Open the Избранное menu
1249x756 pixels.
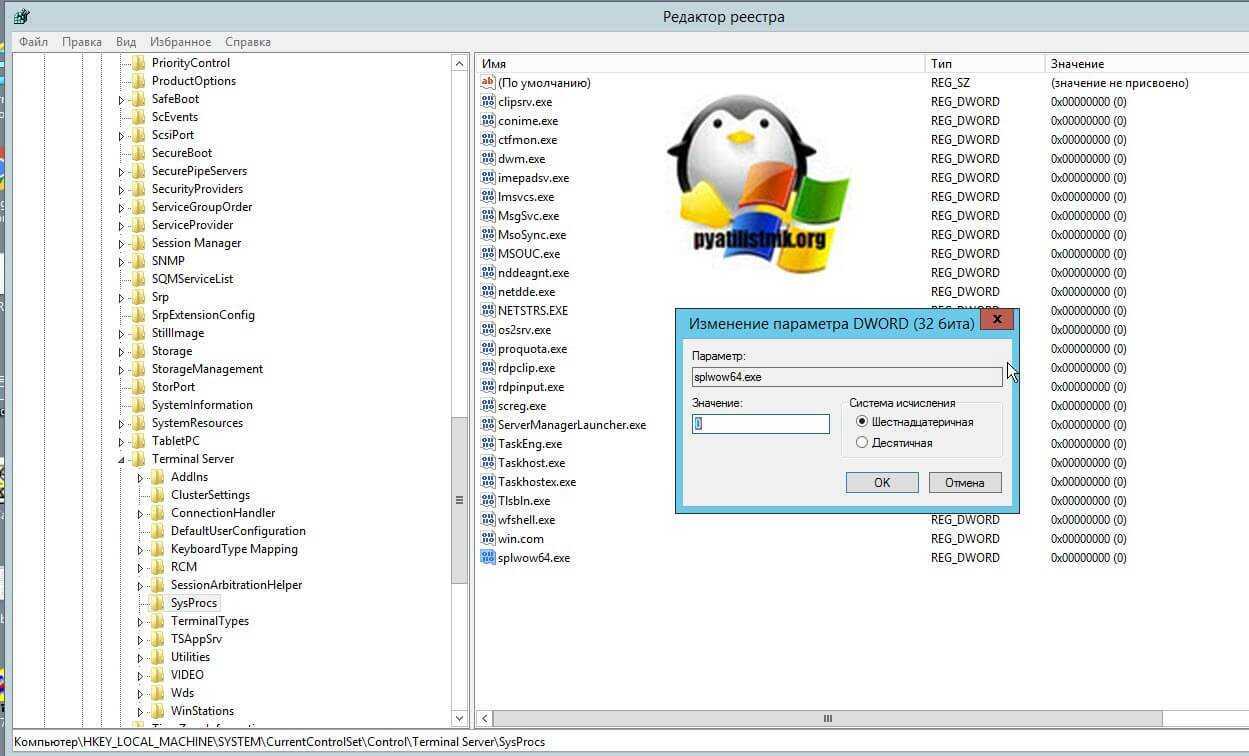180,42
